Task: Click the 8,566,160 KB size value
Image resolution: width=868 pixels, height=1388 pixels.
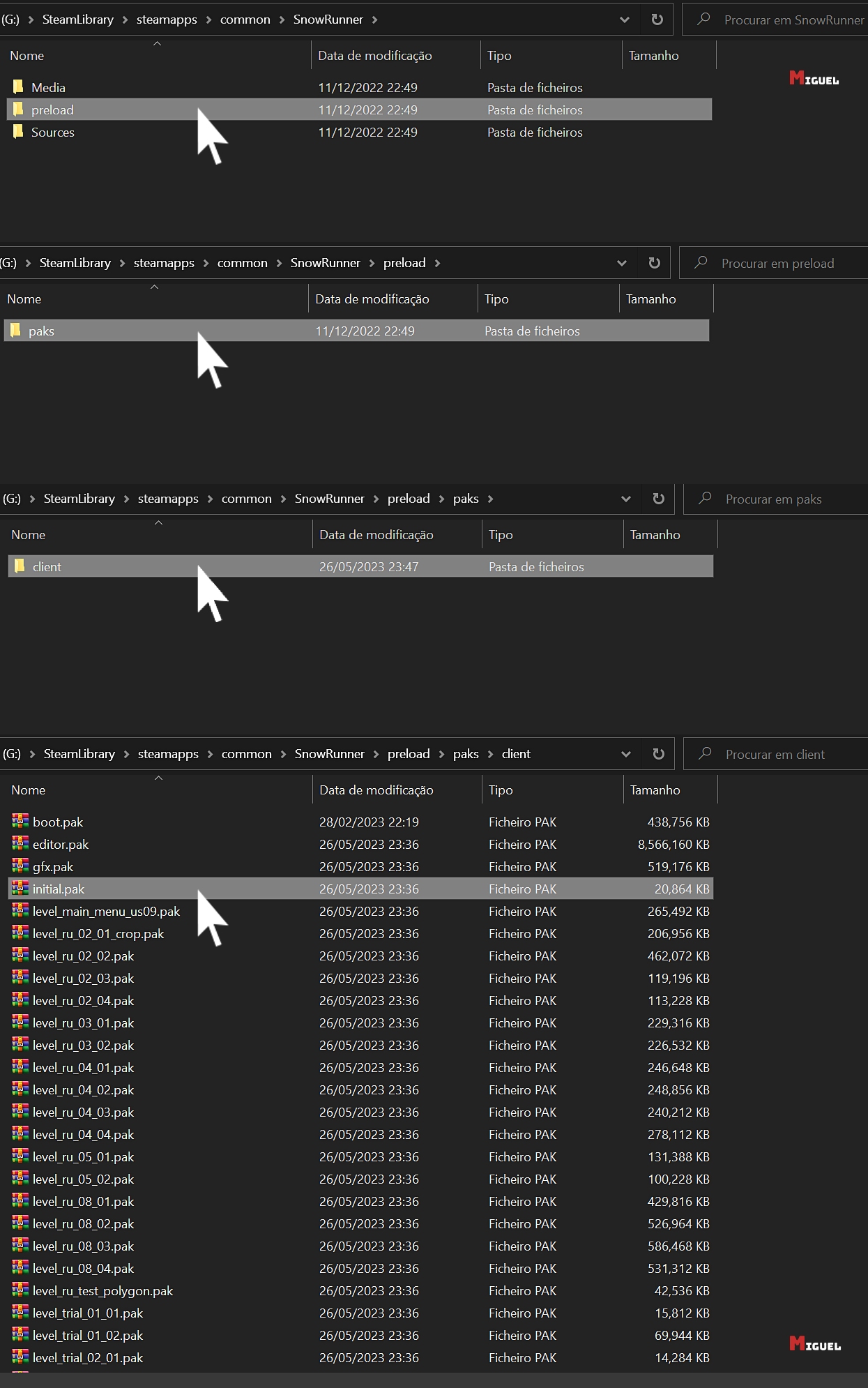Action: [x=673, y=844]
